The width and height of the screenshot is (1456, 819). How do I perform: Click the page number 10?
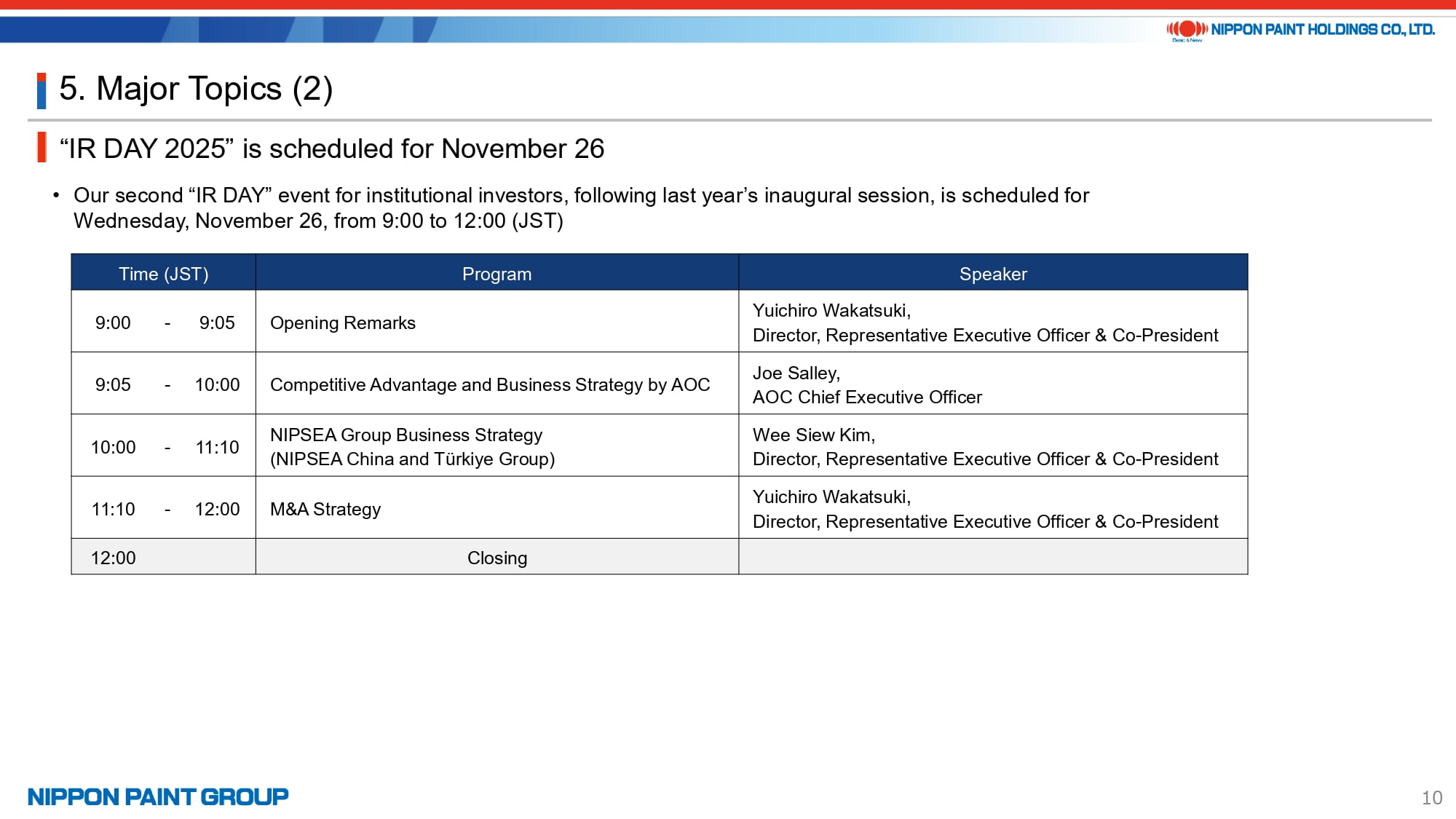pyautogui.click(x=1431, y=798)
